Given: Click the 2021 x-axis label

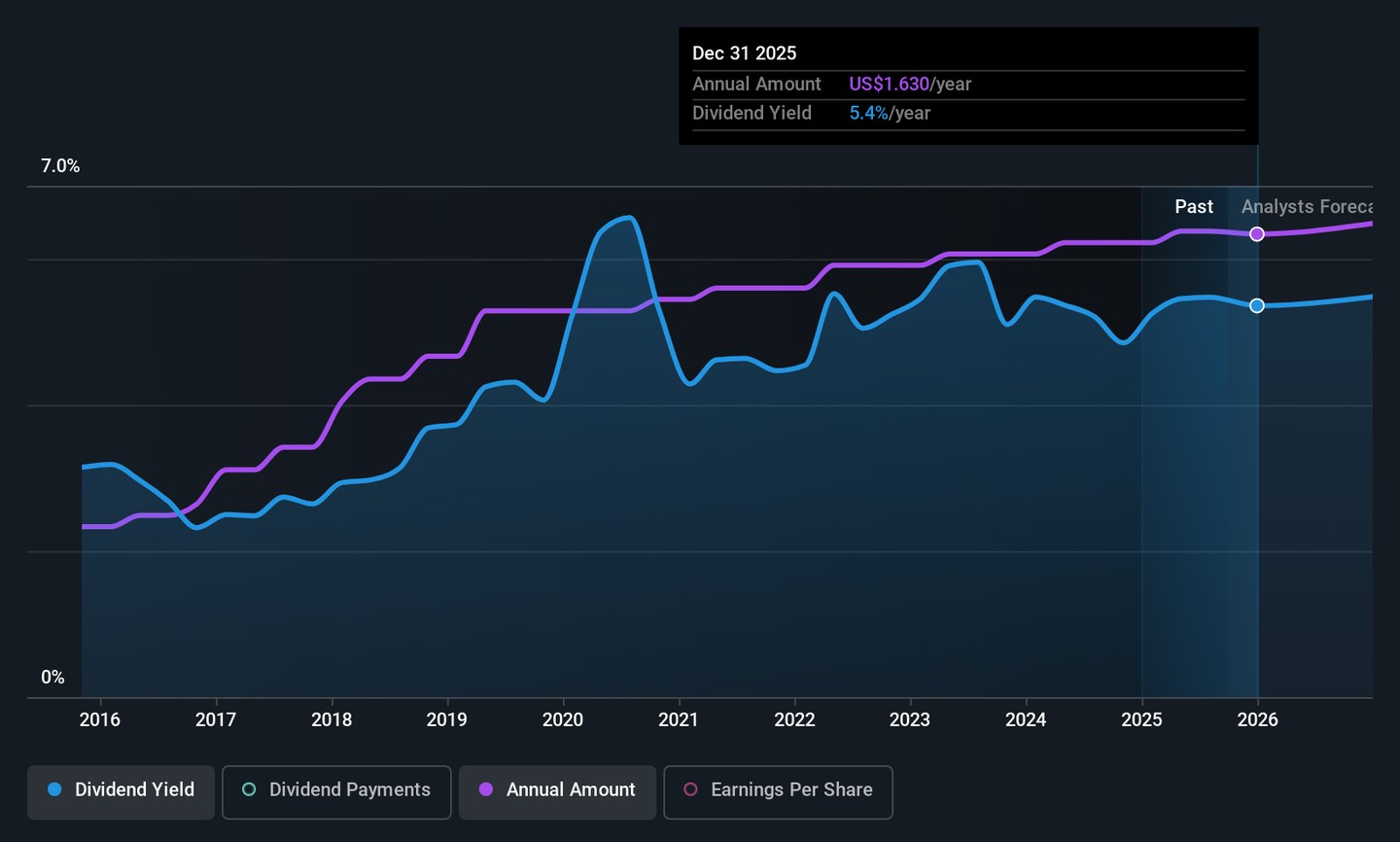Looking at the screenshot, I should tap(679, 719).
